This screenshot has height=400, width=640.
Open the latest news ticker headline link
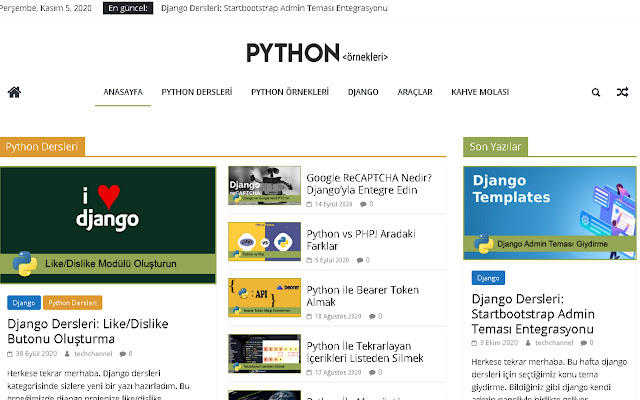[x=274, y=8]
